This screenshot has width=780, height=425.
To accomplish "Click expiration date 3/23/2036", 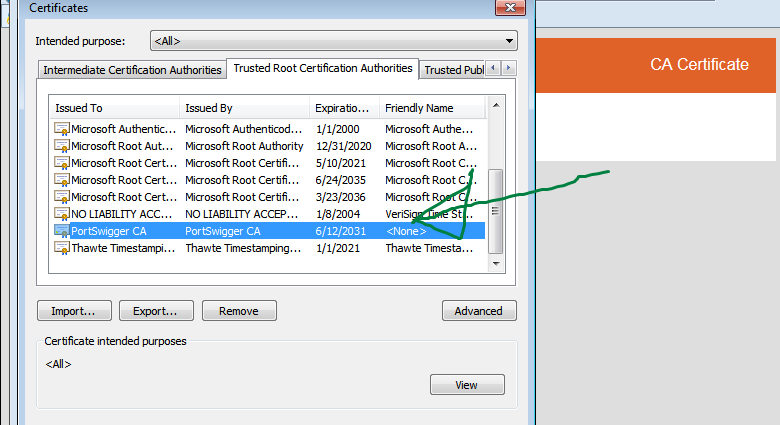I will (341, 197).
